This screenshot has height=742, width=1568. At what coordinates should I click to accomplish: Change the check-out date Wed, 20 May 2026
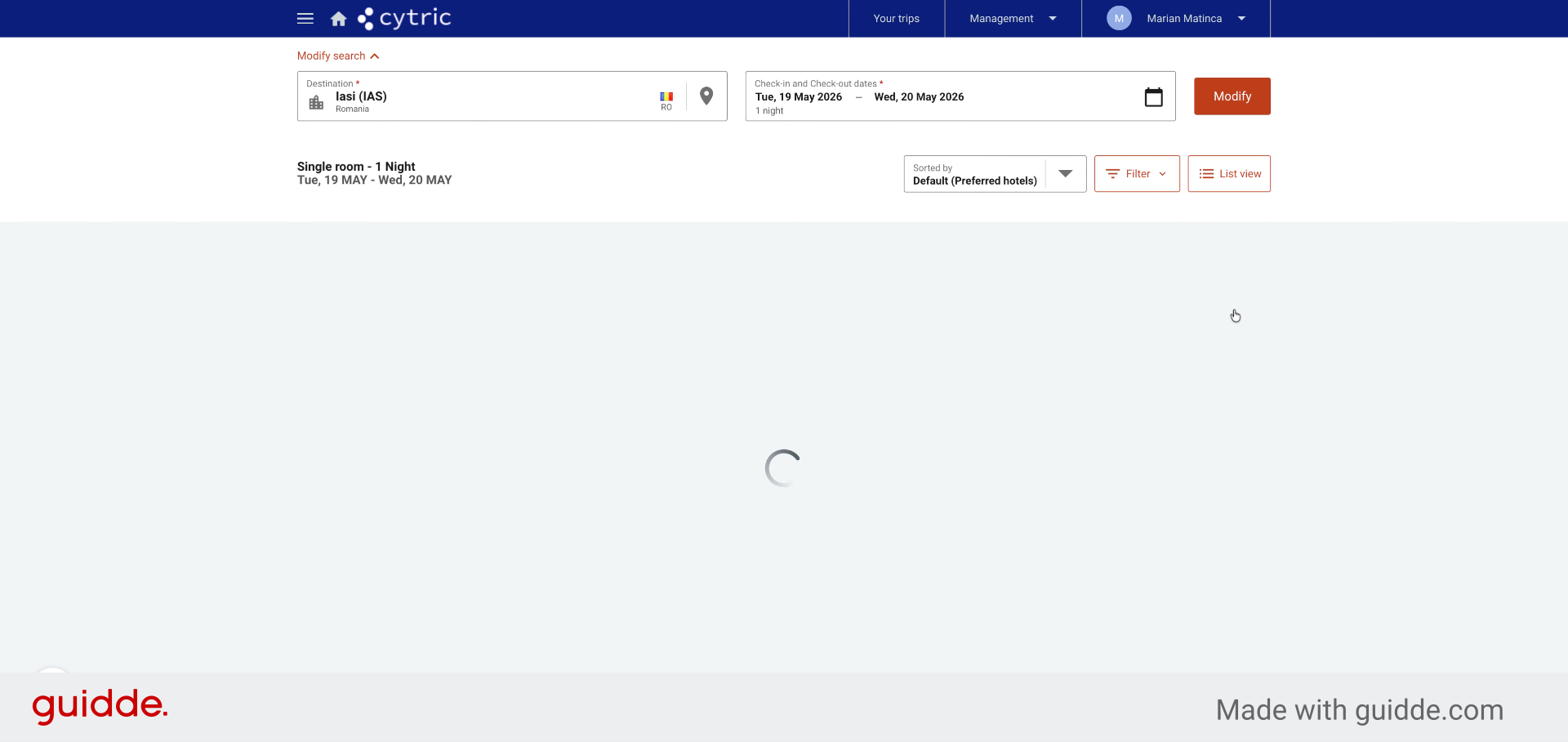[x=919, y=96]
